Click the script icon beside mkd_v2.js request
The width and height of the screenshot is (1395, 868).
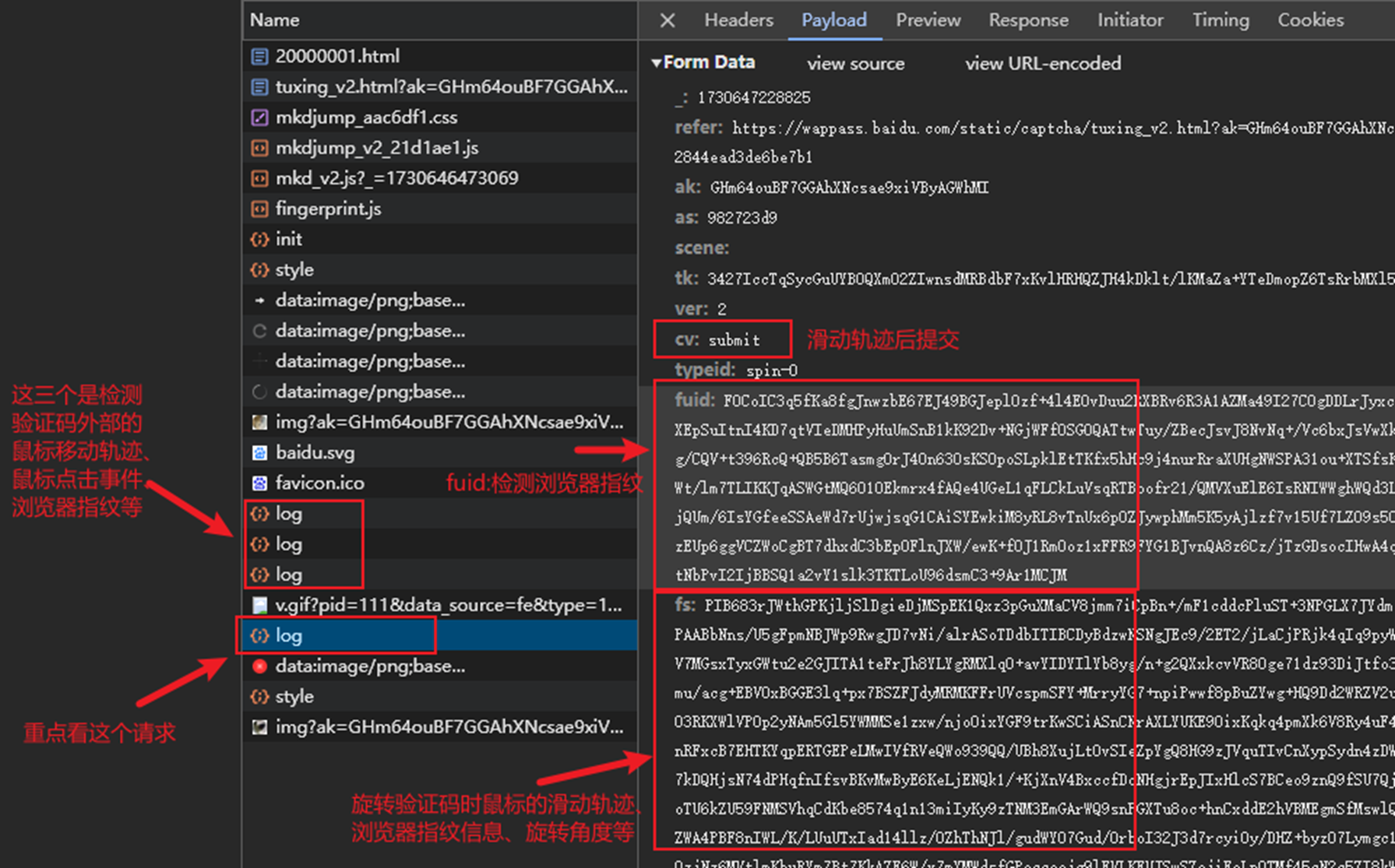click(259, 178)
